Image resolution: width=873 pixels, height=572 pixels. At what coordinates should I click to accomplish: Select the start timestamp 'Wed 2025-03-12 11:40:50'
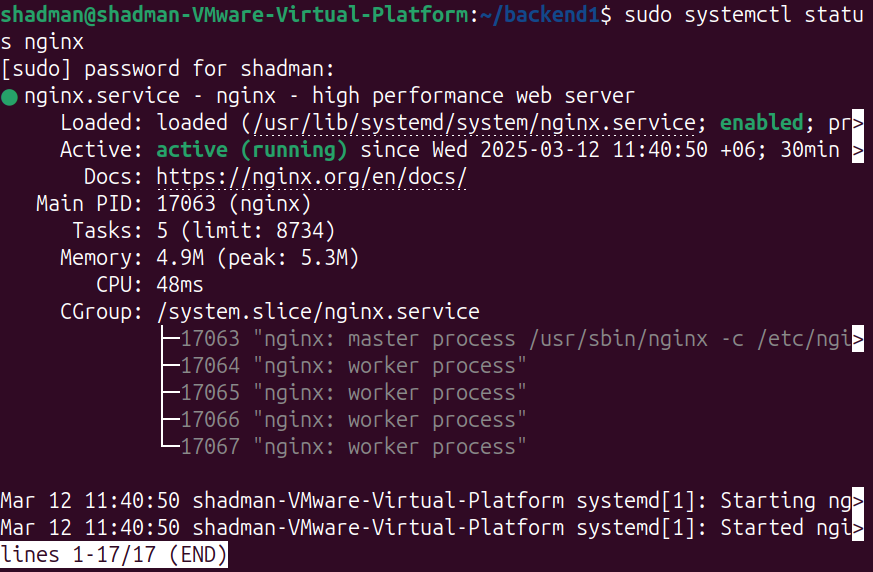570,149
